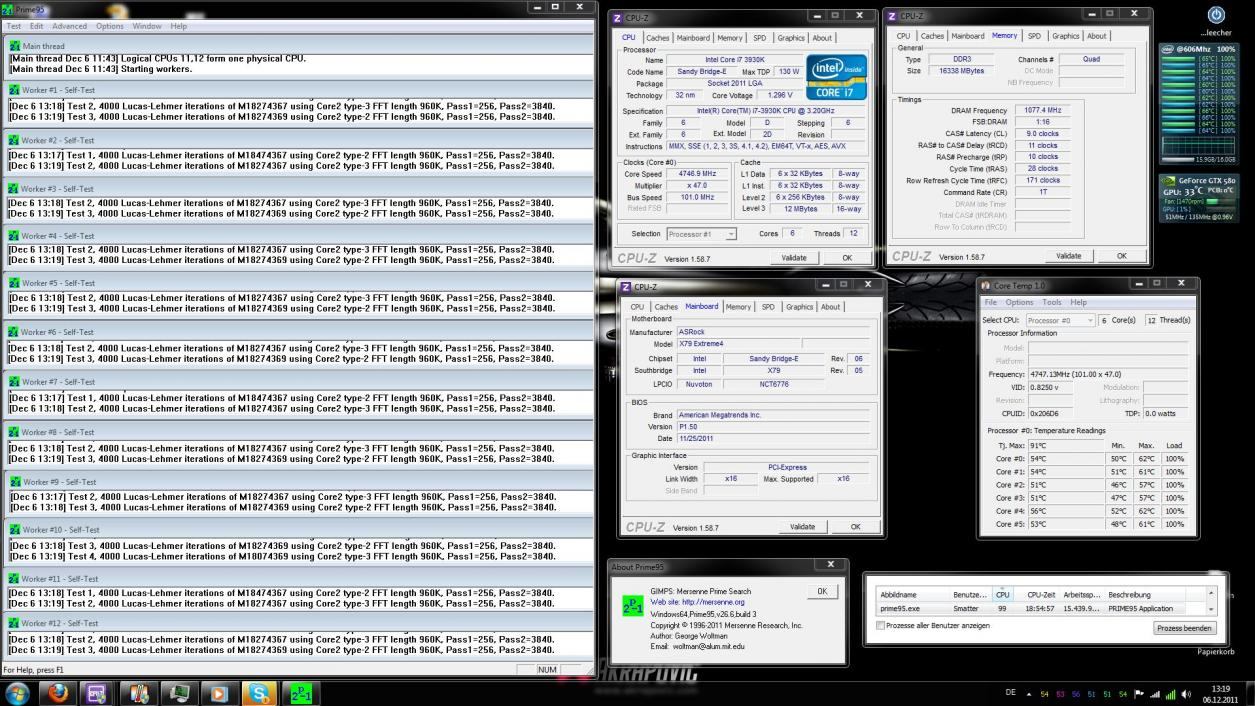Image resolution: width=1255 pixels, height=706 pixels.
Task: Click the Worker #7 Self-Test window icon
Action: [x=13, y=382]
